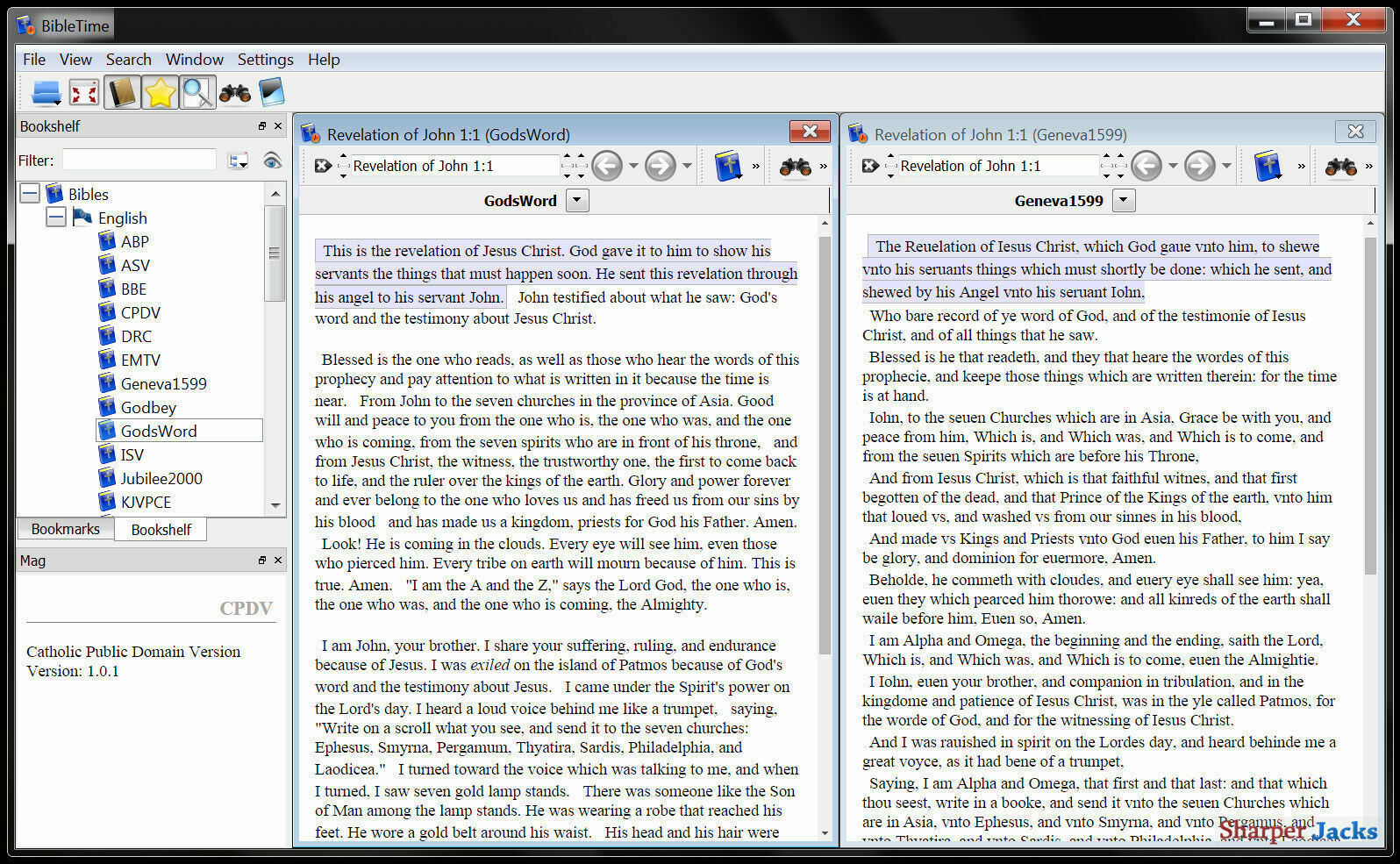1400x864 pixels.
Task: Close the Mag dock panel
Action: pyautogui.click(x=278, y=561)
